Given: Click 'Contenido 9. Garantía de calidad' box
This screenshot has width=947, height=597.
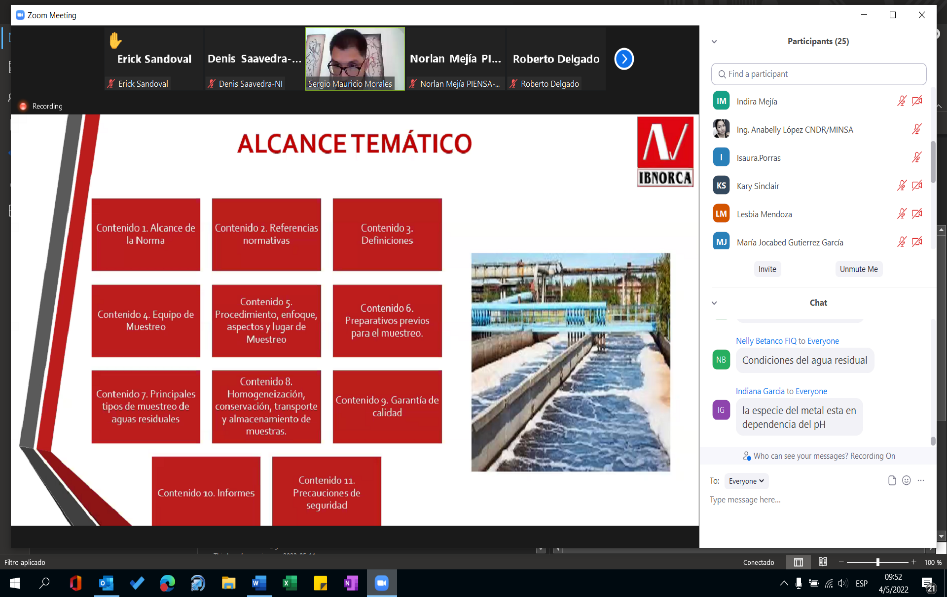Looking at the screenshot, I should tap(387, 407).
